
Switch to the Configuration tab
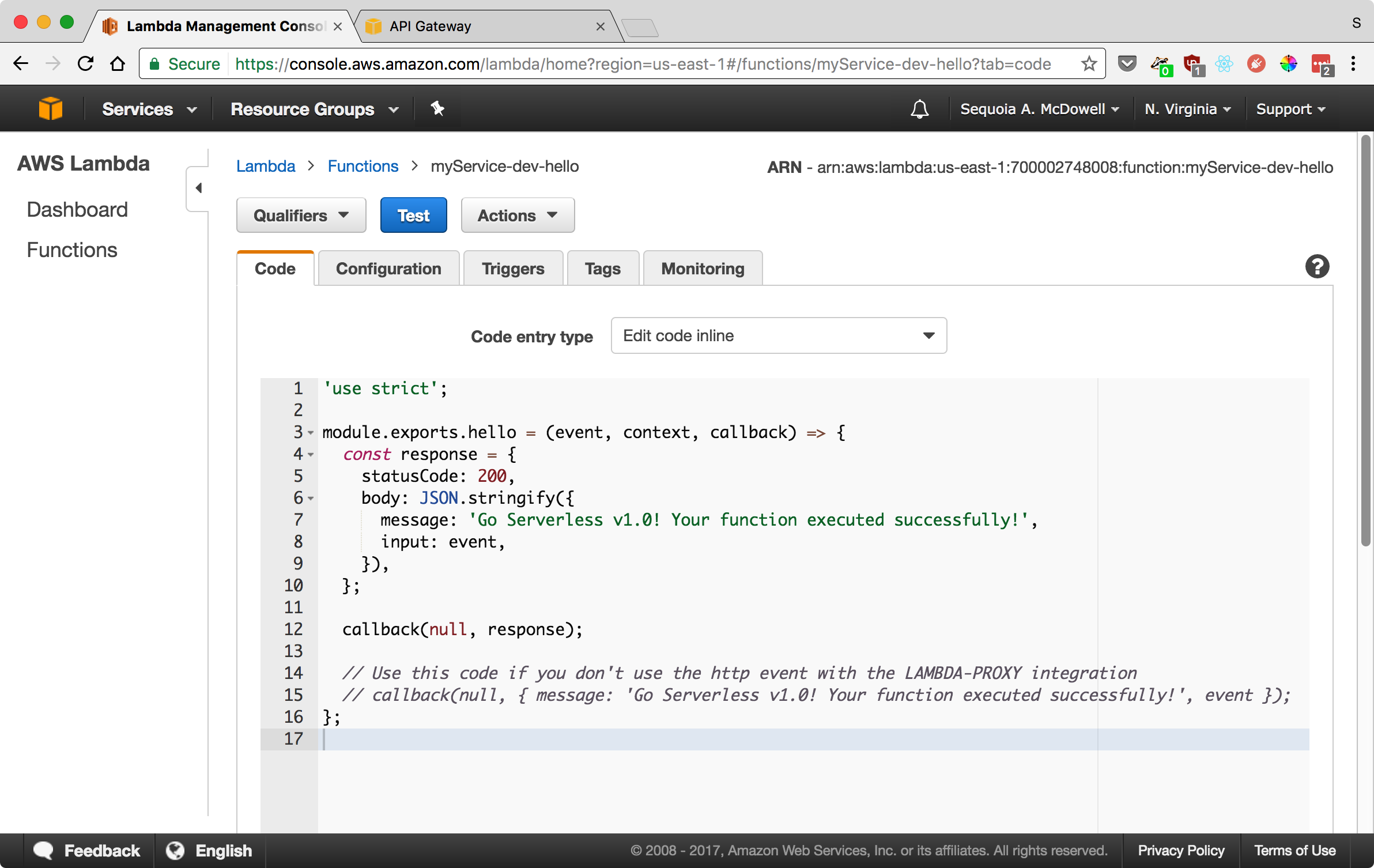coord(388,269)
